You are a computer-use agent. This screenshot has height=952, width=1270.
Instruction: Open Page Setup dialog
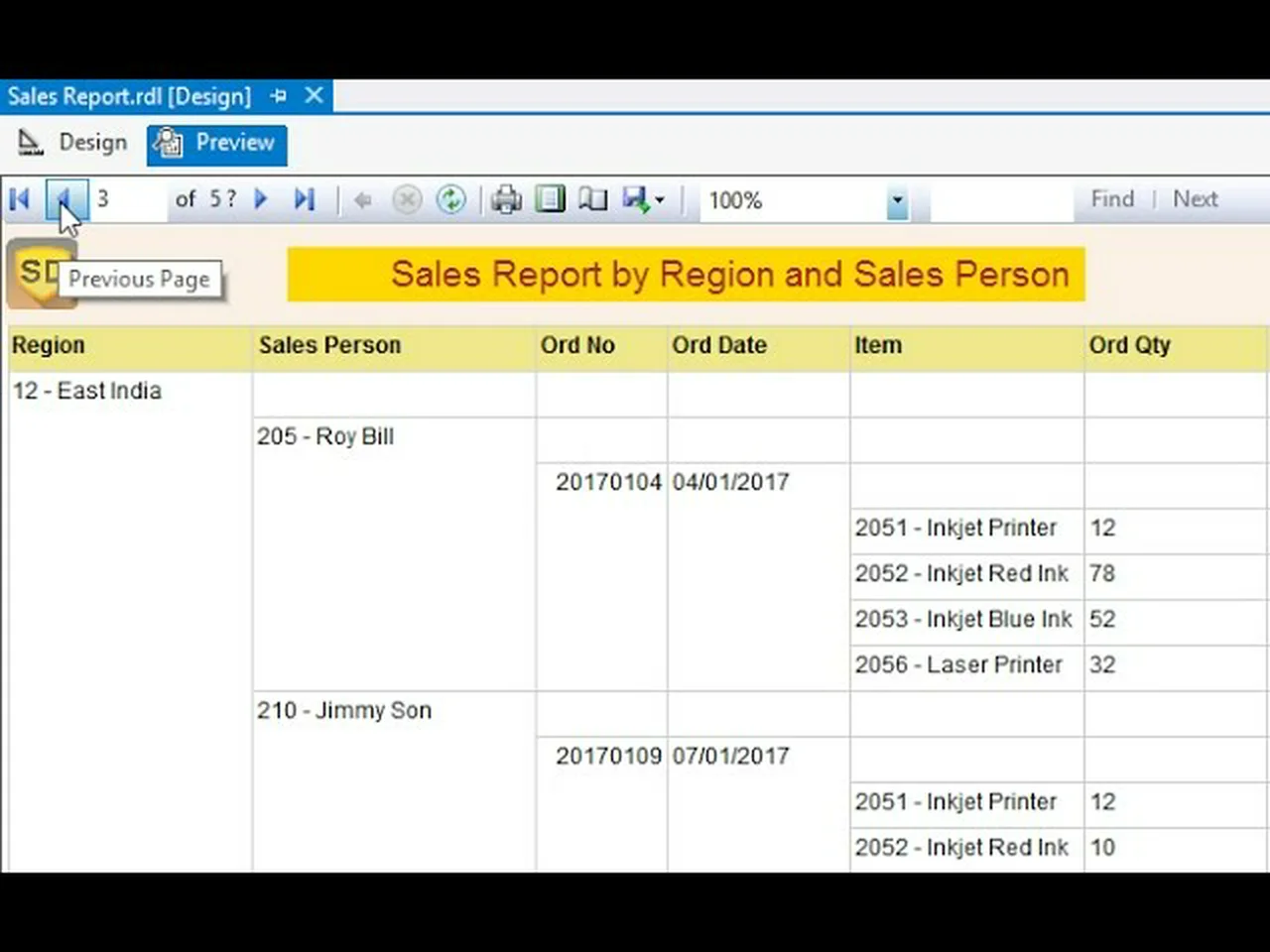(x=592, y=199)
